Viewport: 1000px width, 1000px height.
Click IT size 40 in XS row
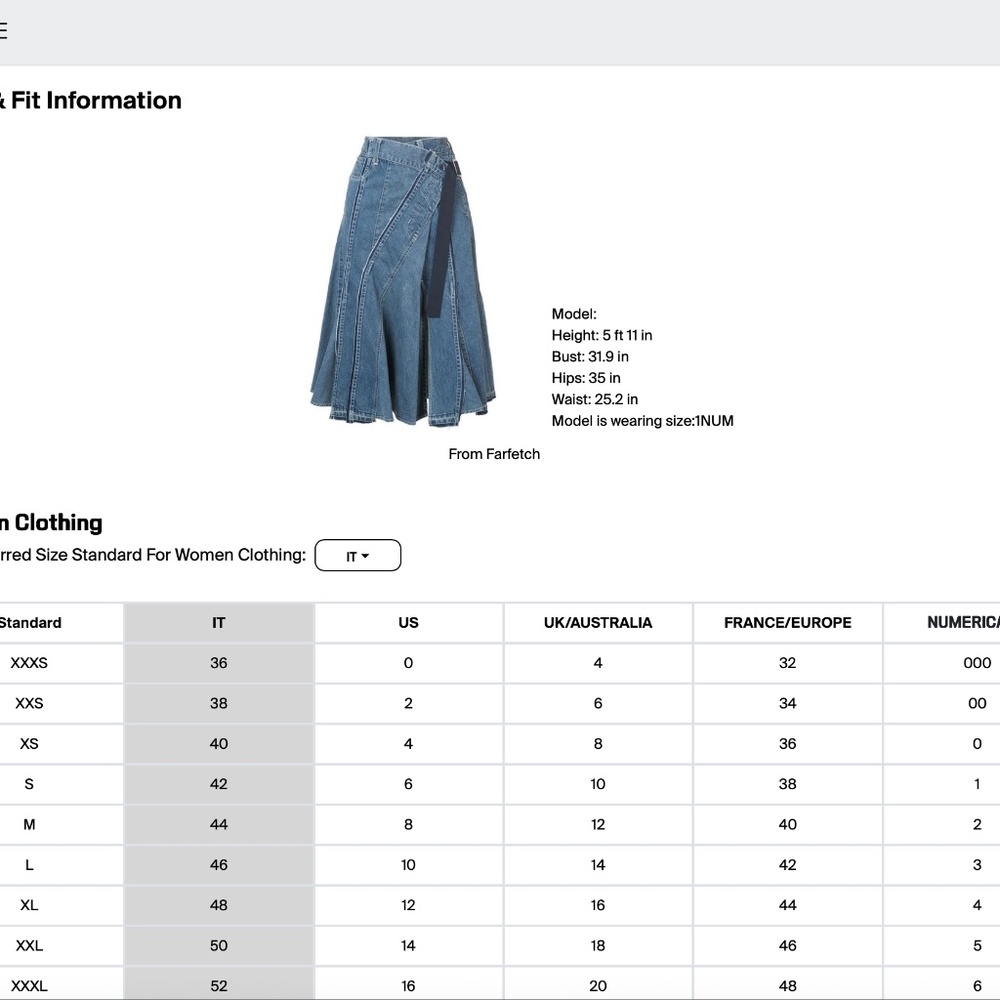coord(219,744)
